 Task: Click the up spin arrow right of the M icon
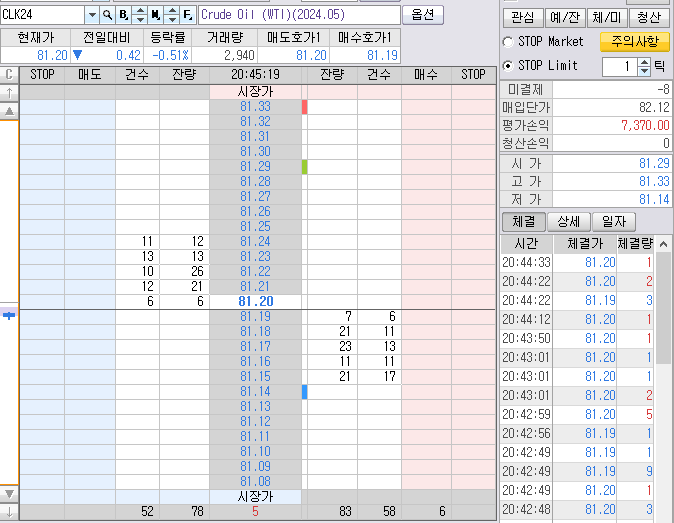click(172, 11)
